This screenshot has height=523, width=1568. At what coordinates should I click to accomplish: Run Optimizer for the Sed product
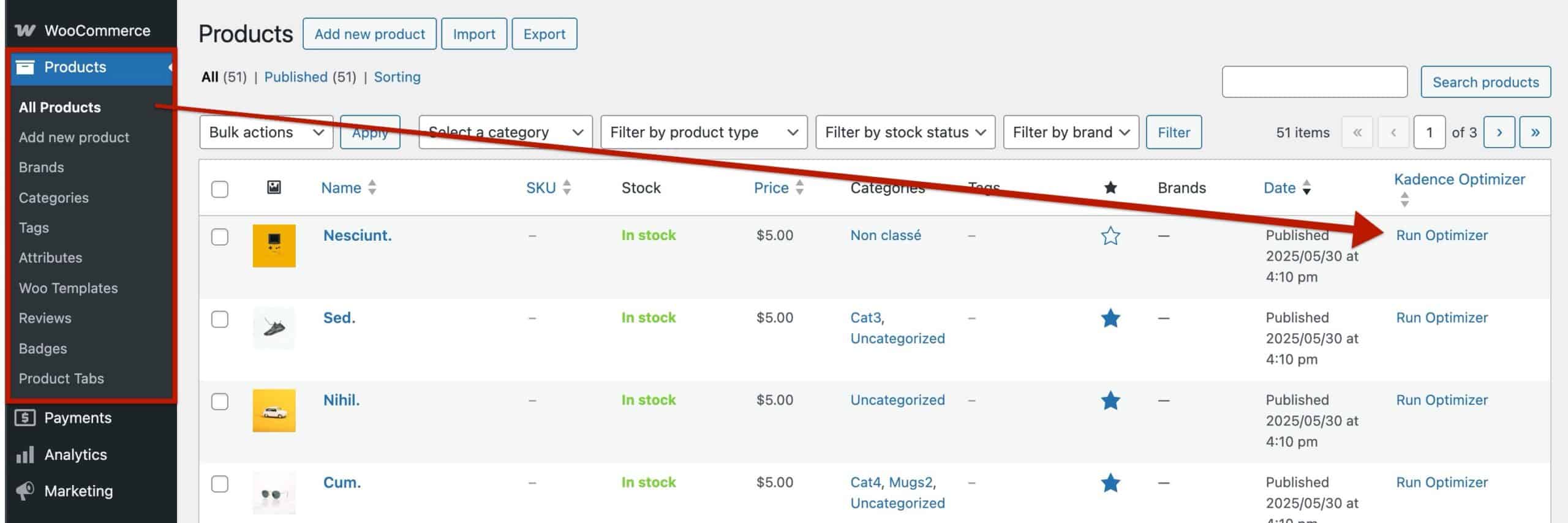pos(1441,318)
